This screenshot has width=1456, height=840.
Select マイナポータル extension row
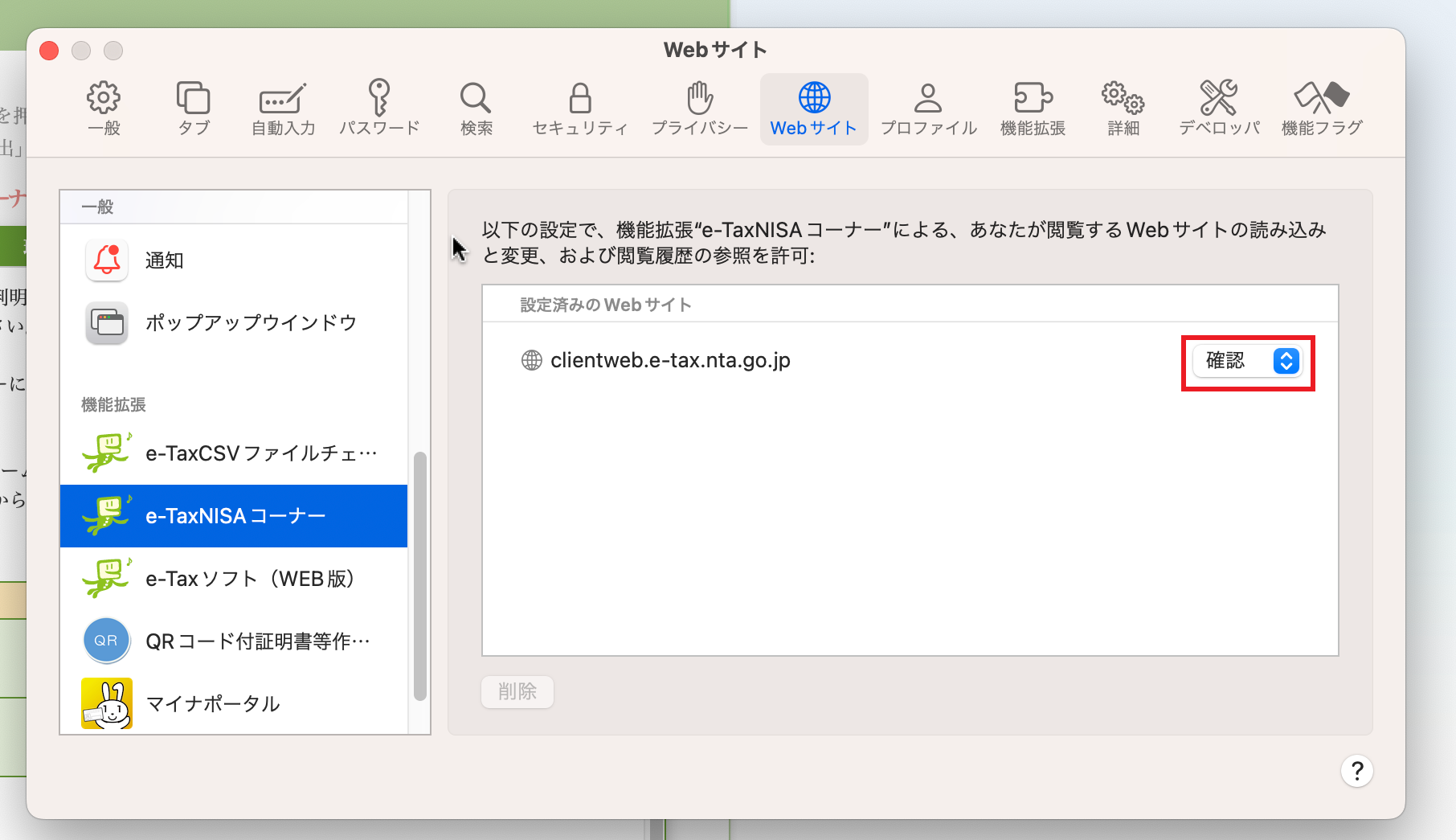pos(234,703)
